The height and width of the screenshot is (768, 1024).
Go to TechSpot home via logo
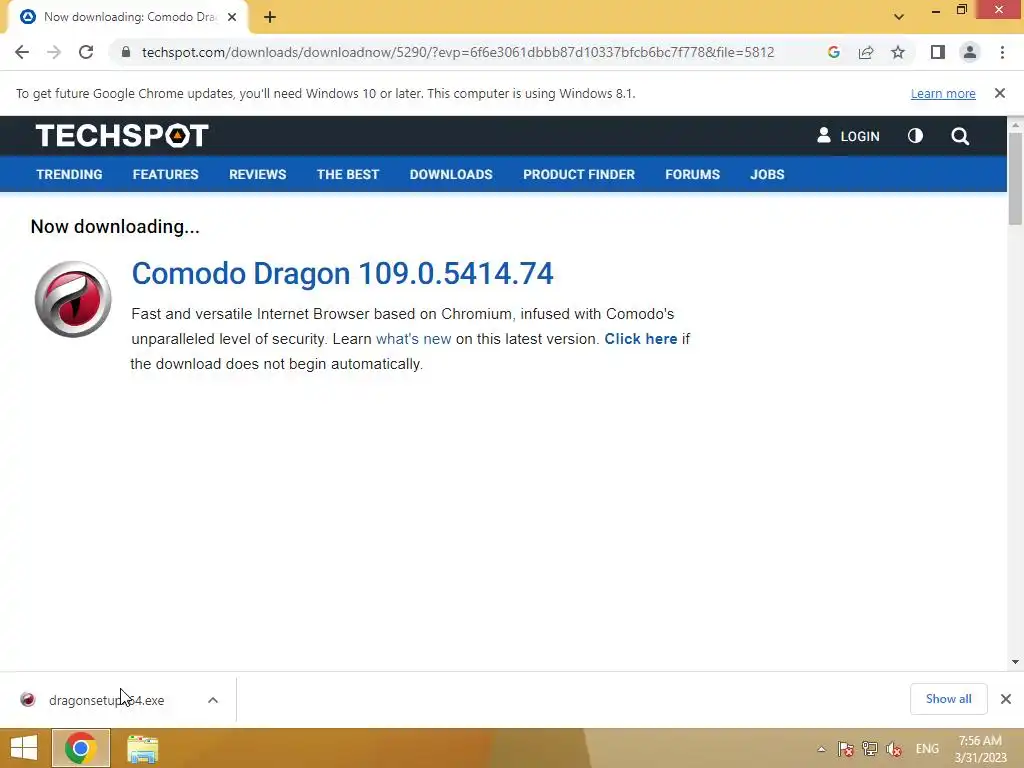coord(122,136)
